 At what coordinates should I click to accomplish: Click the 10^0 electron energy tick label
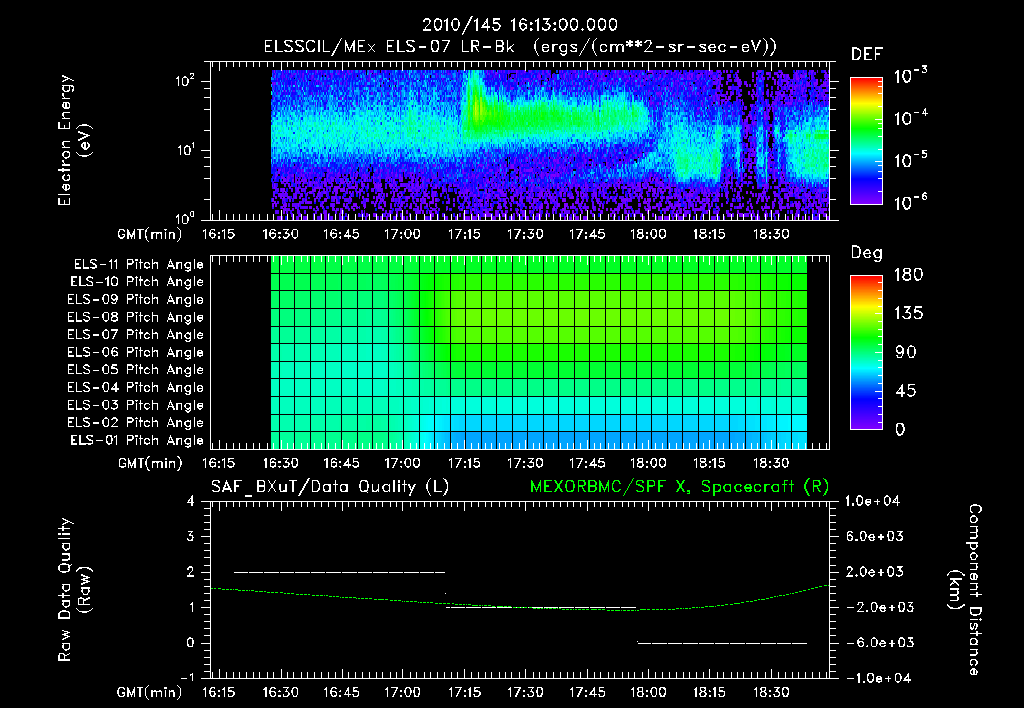[185, 218]
